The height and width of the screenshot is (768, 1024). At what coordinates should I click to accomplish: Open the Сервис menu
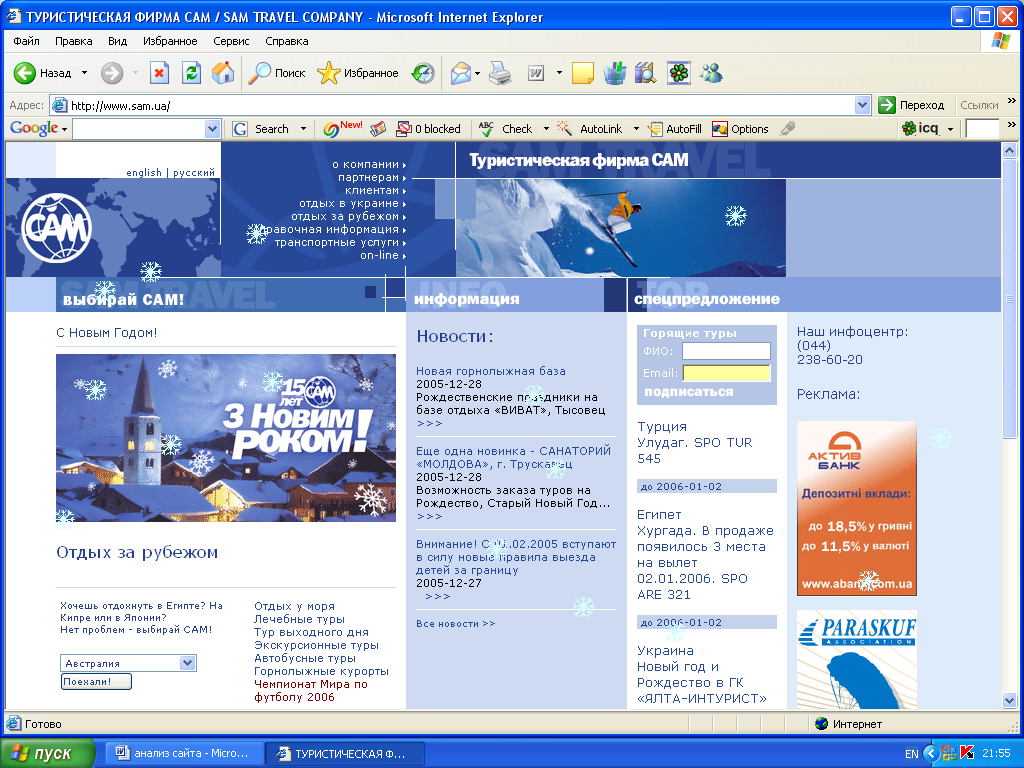click(231, 41)
